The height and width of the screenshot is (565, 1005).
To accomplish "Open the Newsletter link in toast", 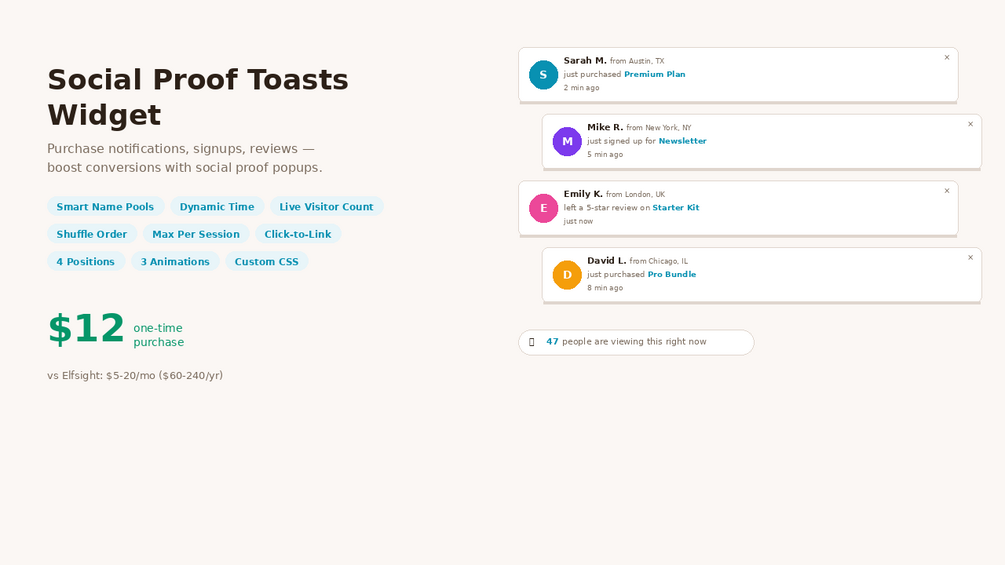I will [x=682, y=141].
